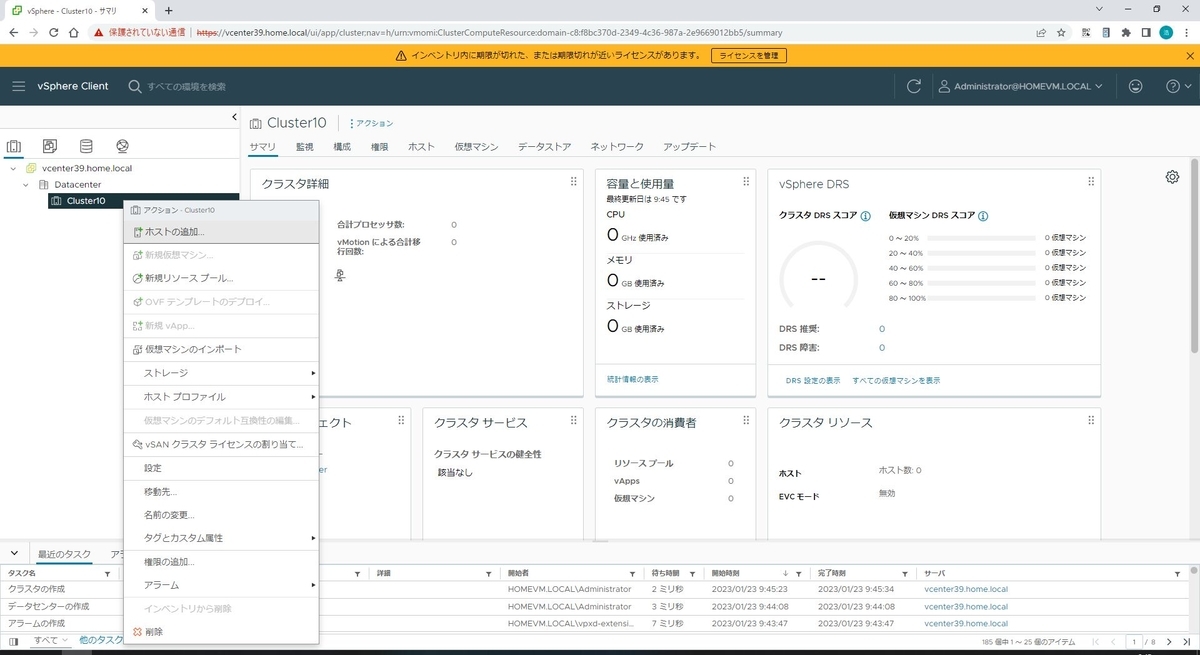Select VMs and Templates inventory view icon
Viewport: 1200px width, 655px height.
coord(50,146)
